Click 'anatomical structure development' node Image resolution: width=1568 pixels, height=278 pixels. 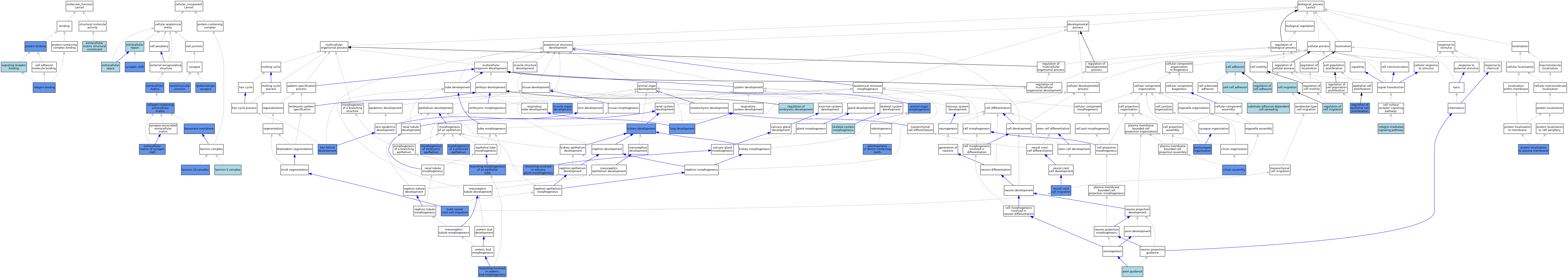[x=557, y=46]
